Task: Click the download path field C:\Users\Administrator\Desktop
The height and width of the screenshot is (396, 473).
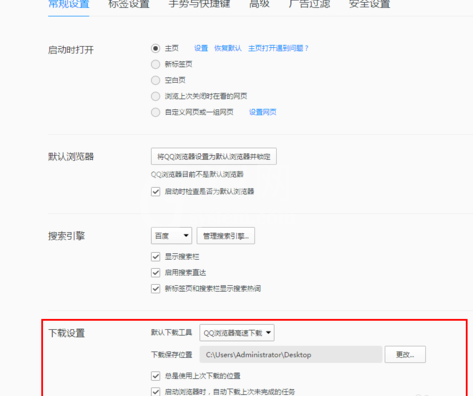Action: (x=291, y=354)
